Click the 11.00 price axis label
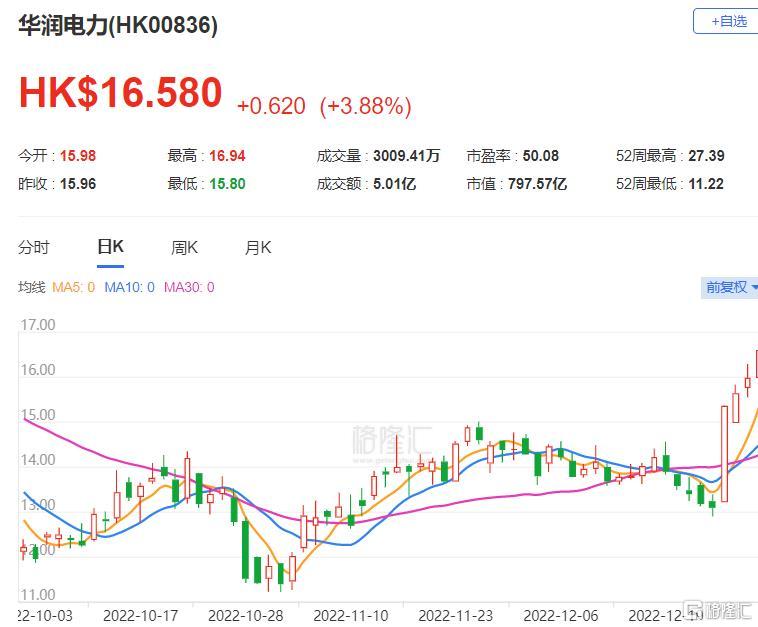 pos(38,595)
